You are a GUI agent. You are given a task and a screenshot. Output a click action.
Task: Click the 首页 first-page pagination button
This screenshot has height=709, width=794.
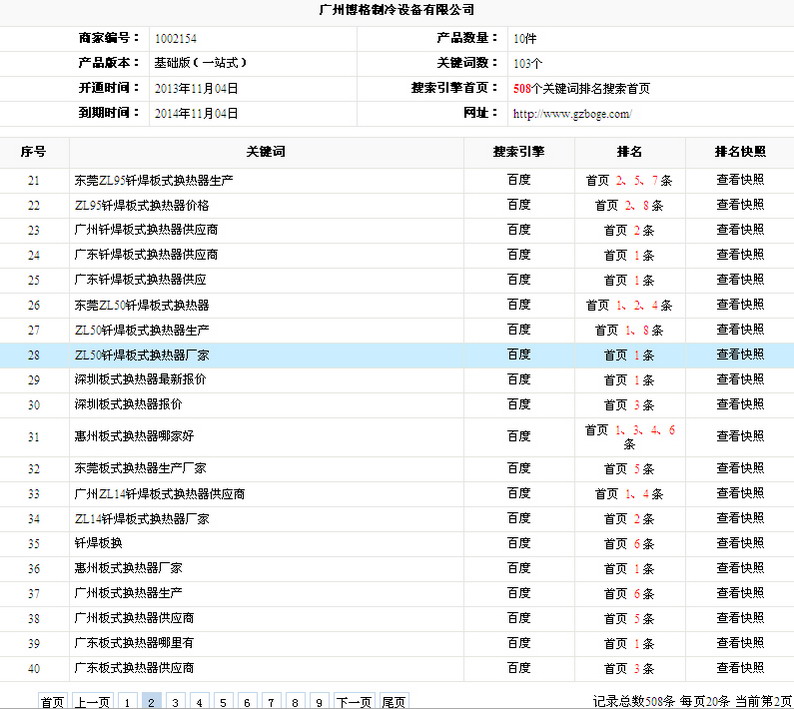pos(53,702)
